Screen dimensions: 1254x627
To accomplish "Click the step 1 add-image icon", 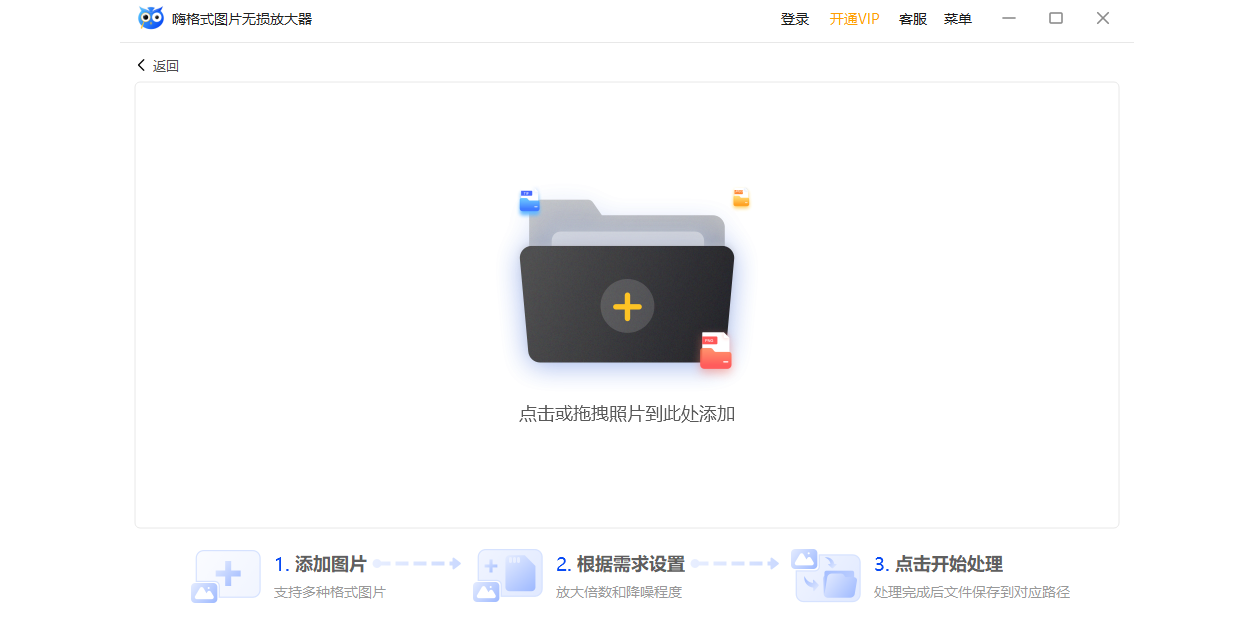I will tap(226, 576).
